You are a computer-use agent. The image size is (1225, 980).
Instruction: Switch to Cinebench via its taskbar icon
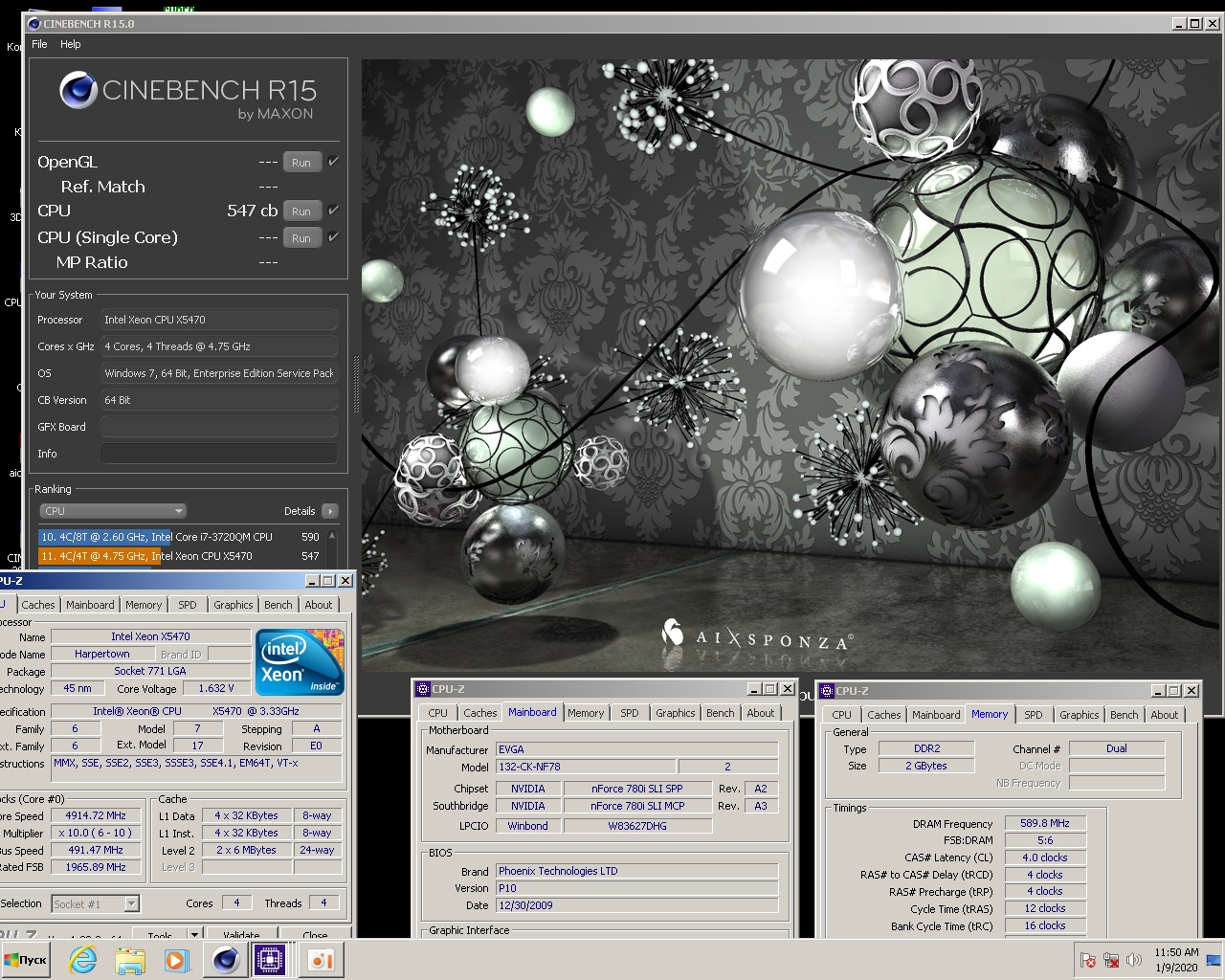point(226,960)
